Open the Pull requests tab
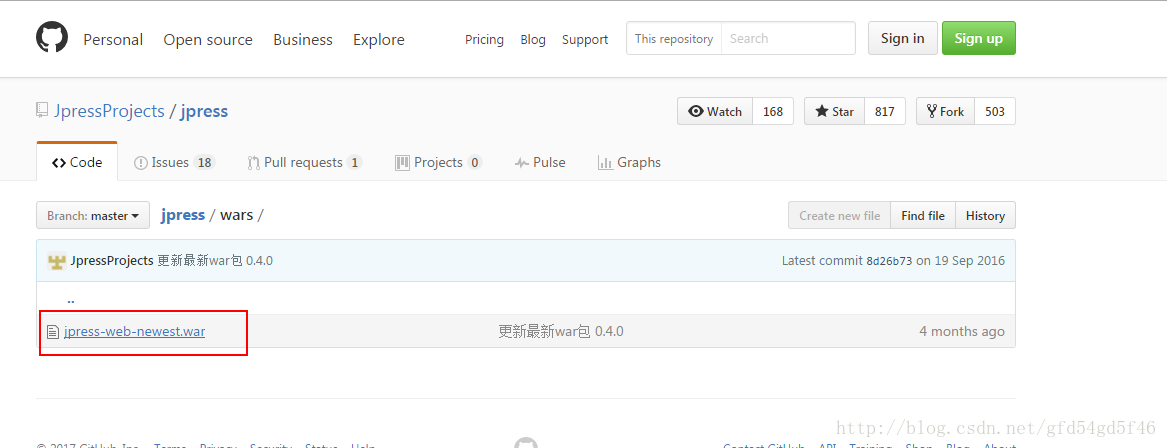The height and width of the screenshot is (448, 1167). [304, 162]
